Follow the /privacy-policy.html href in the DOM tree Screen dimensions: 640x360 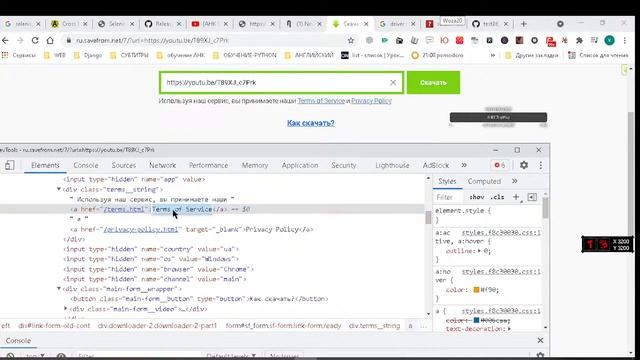click(141, 229)
